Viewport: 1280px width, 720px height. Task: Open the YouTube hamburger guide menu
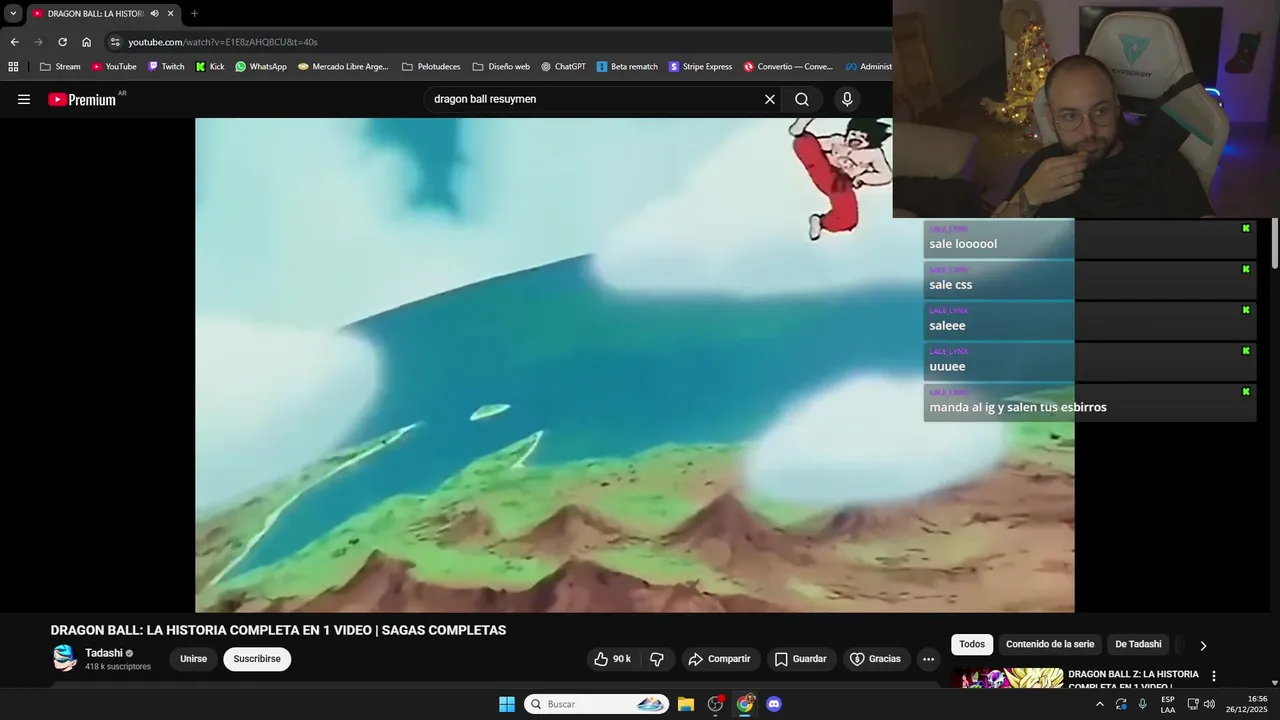[x=24, y=99]
